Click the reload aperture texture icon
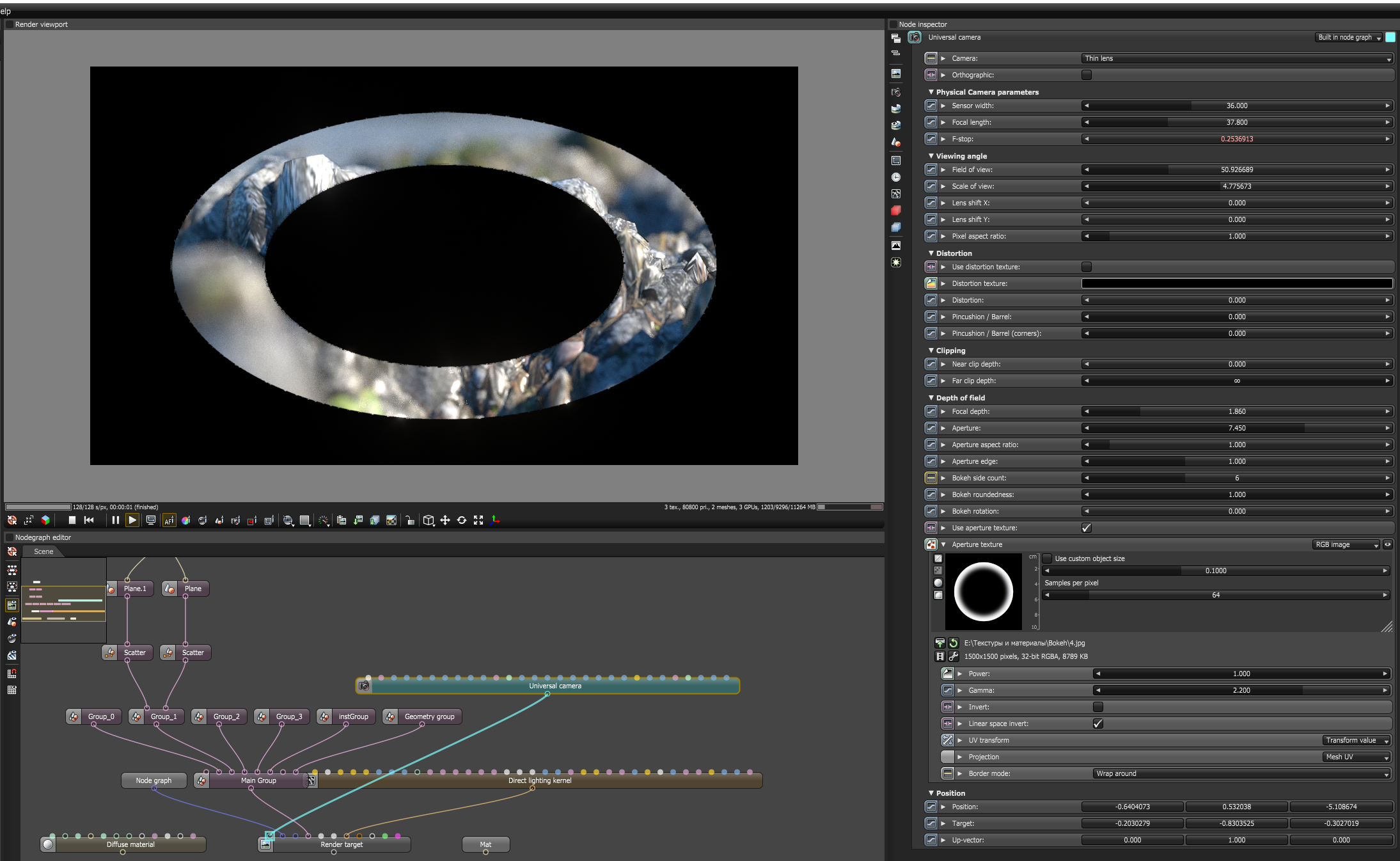Viewport: 1400px width, 861px height. pos(954,643)
